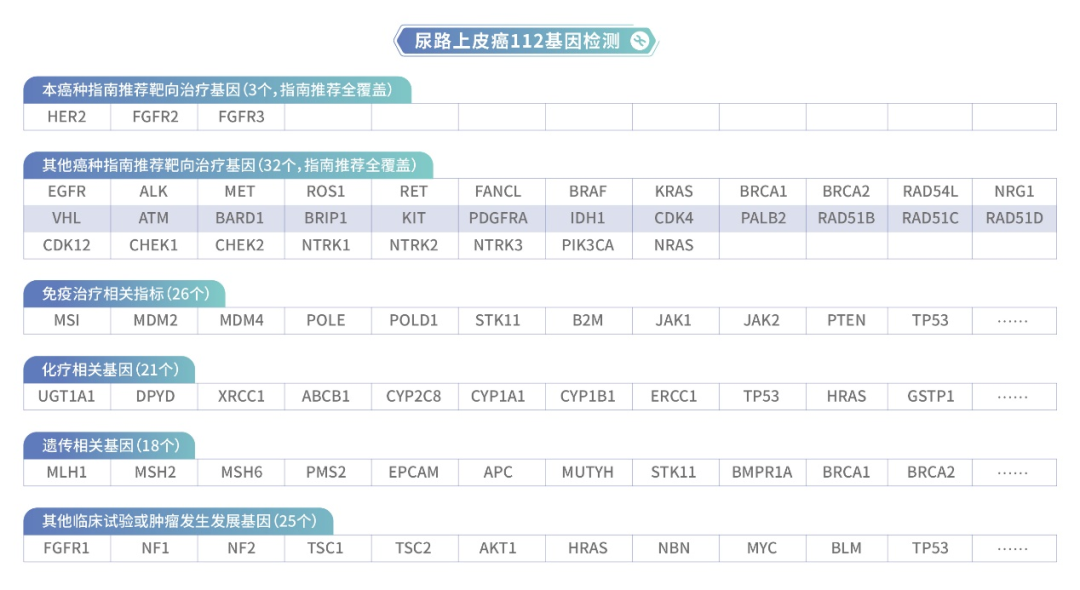The height and width of the screenshot is (590, 1080).
Task: Click the UGT1A1 cell
Action: click(x=67, y=397)
